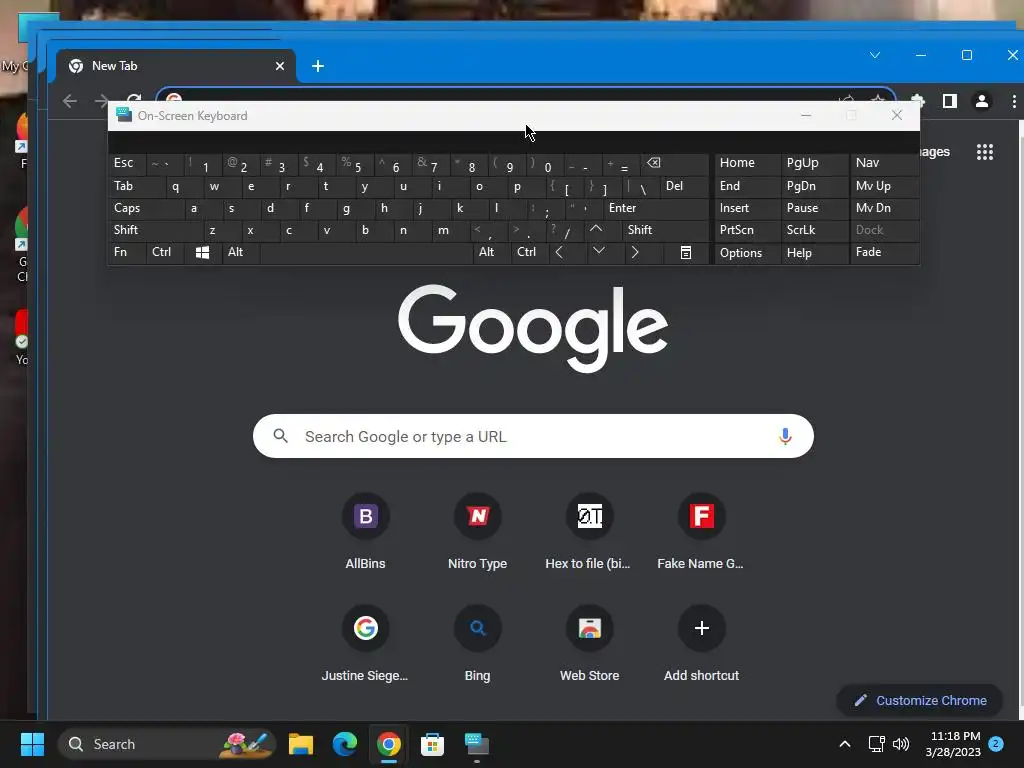
Task: Tap the right arrow key on keyboard
Action: [x=635, y=252]
